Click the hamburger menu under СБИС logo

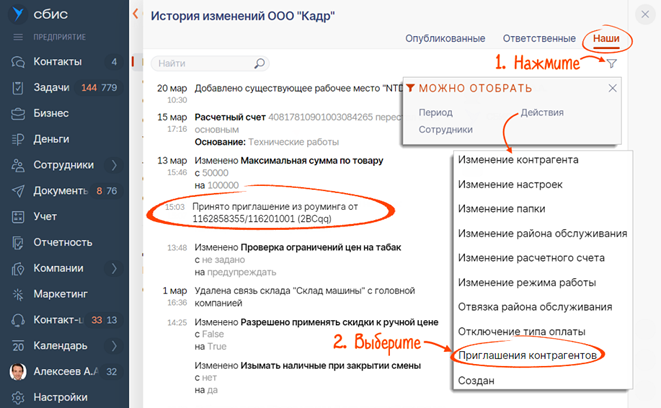pyautogui.click(x=18, y=37)
